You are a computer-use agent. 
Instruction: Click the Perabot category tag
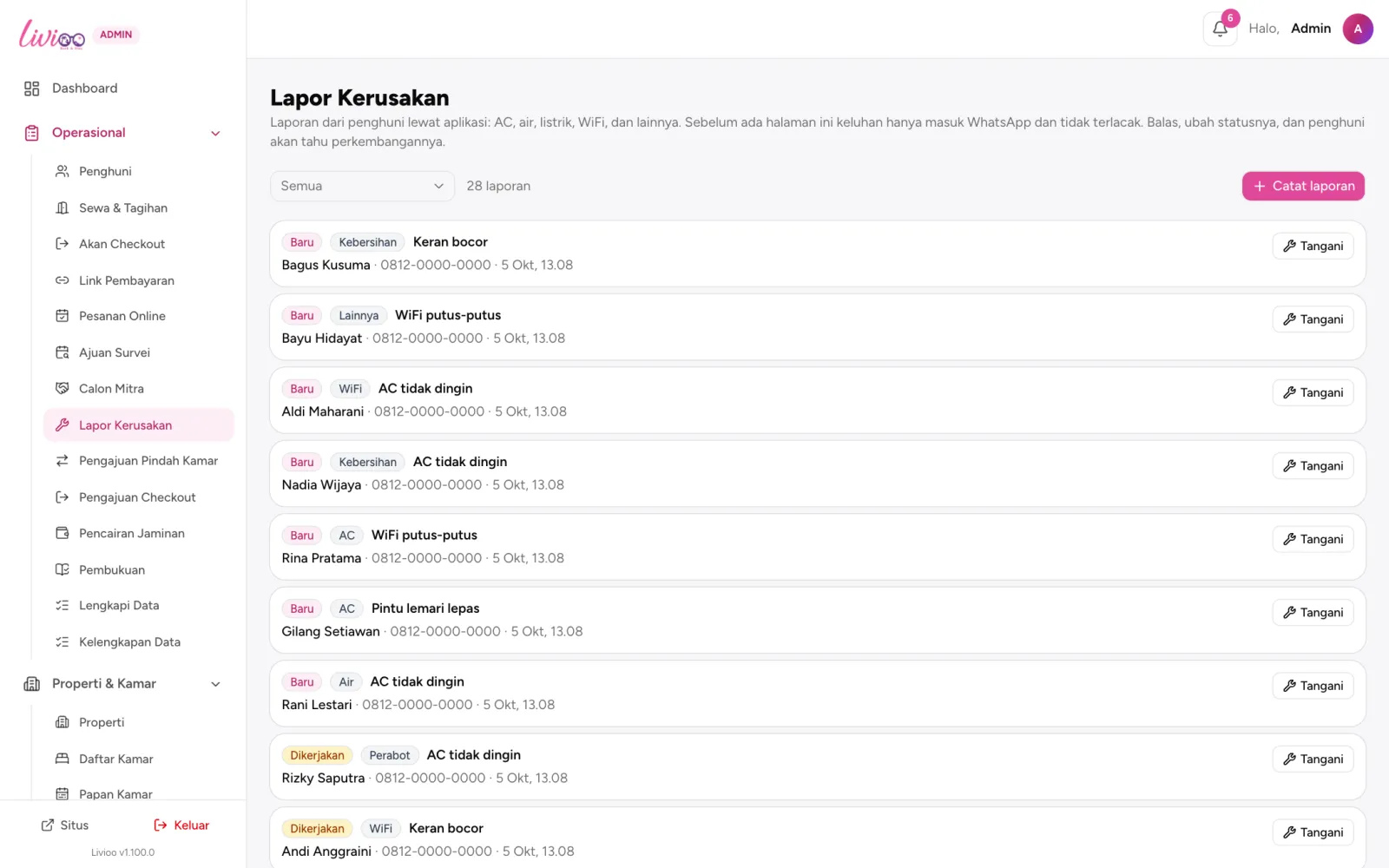[x=390, y=755]
